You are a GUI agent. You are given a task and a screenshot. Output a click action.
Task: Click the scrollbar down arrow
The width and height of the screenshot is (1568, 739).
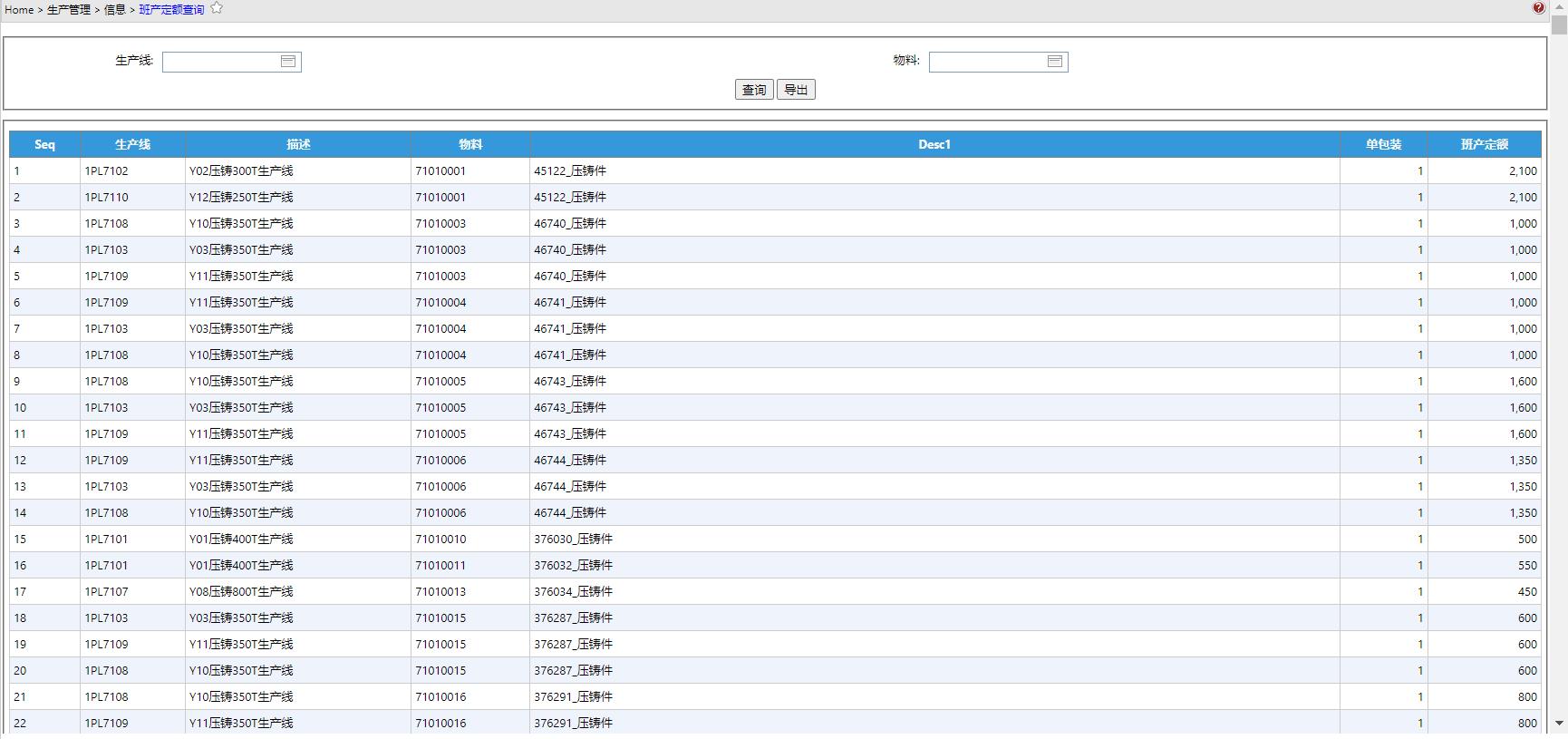[x=1559, y=723]
